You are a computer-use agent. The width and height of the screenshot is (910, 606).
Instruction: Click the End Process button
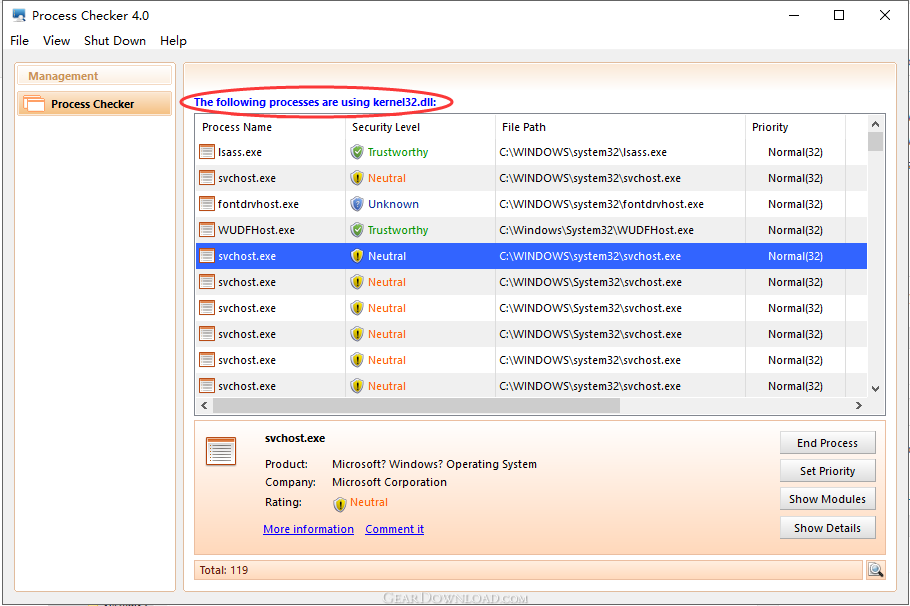pos(827,443)
